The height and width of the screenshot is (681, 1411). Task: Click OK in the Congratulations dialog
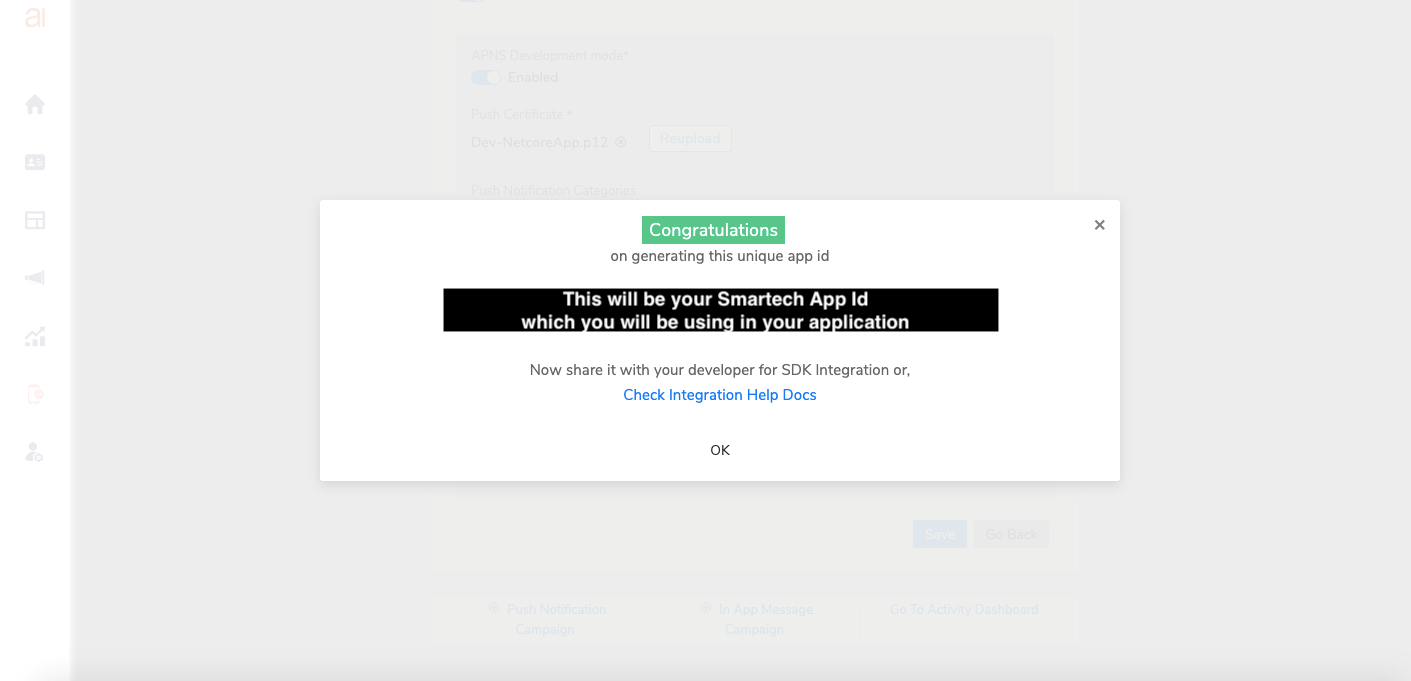tap(720, 450)
